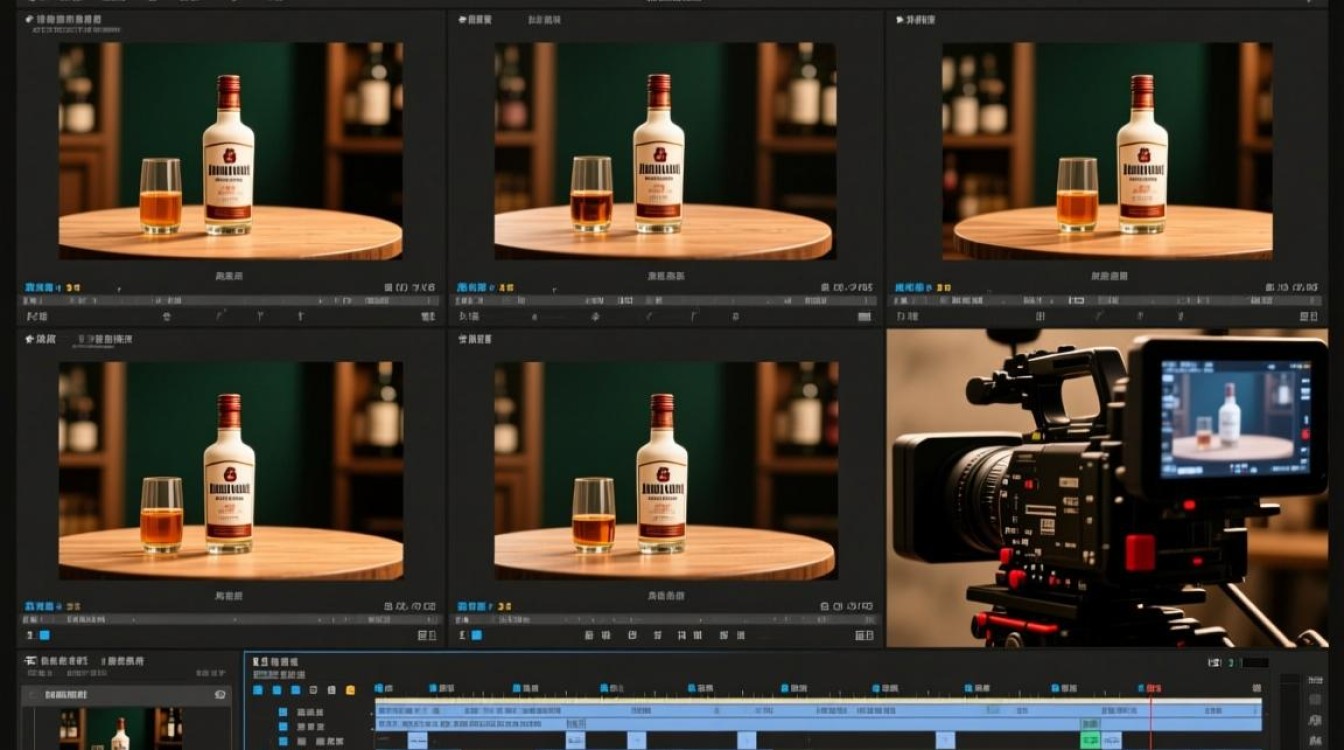Click the project panel header icon

[x=30, y=661]
